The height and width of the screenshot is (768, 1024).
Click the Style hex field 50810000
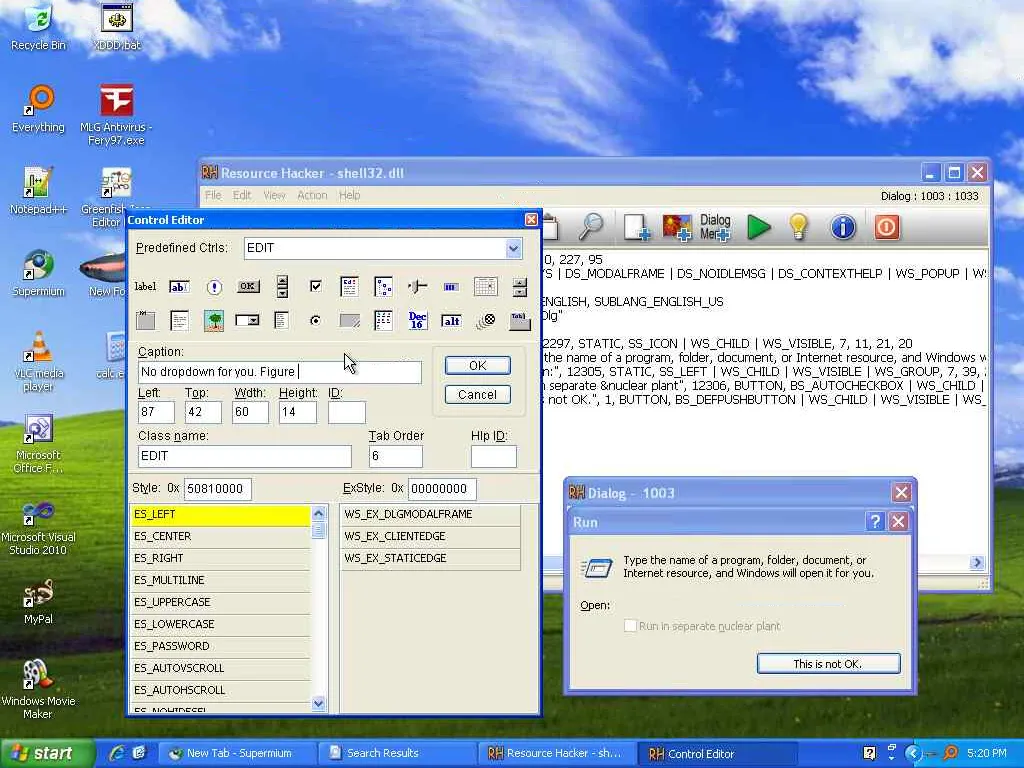pos(217,488)
